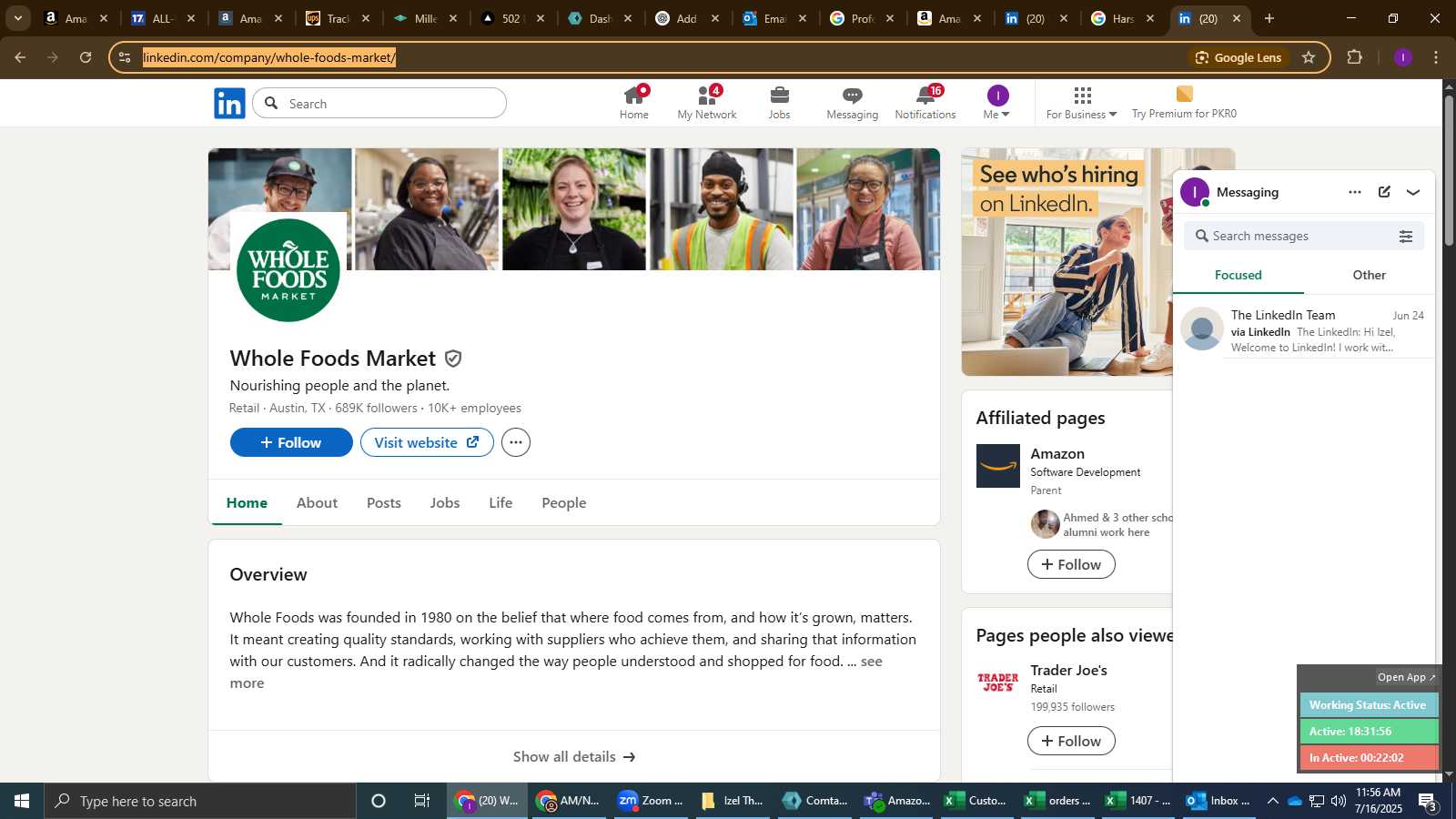
Task: Click Show all details
Action: click(574, 756)
